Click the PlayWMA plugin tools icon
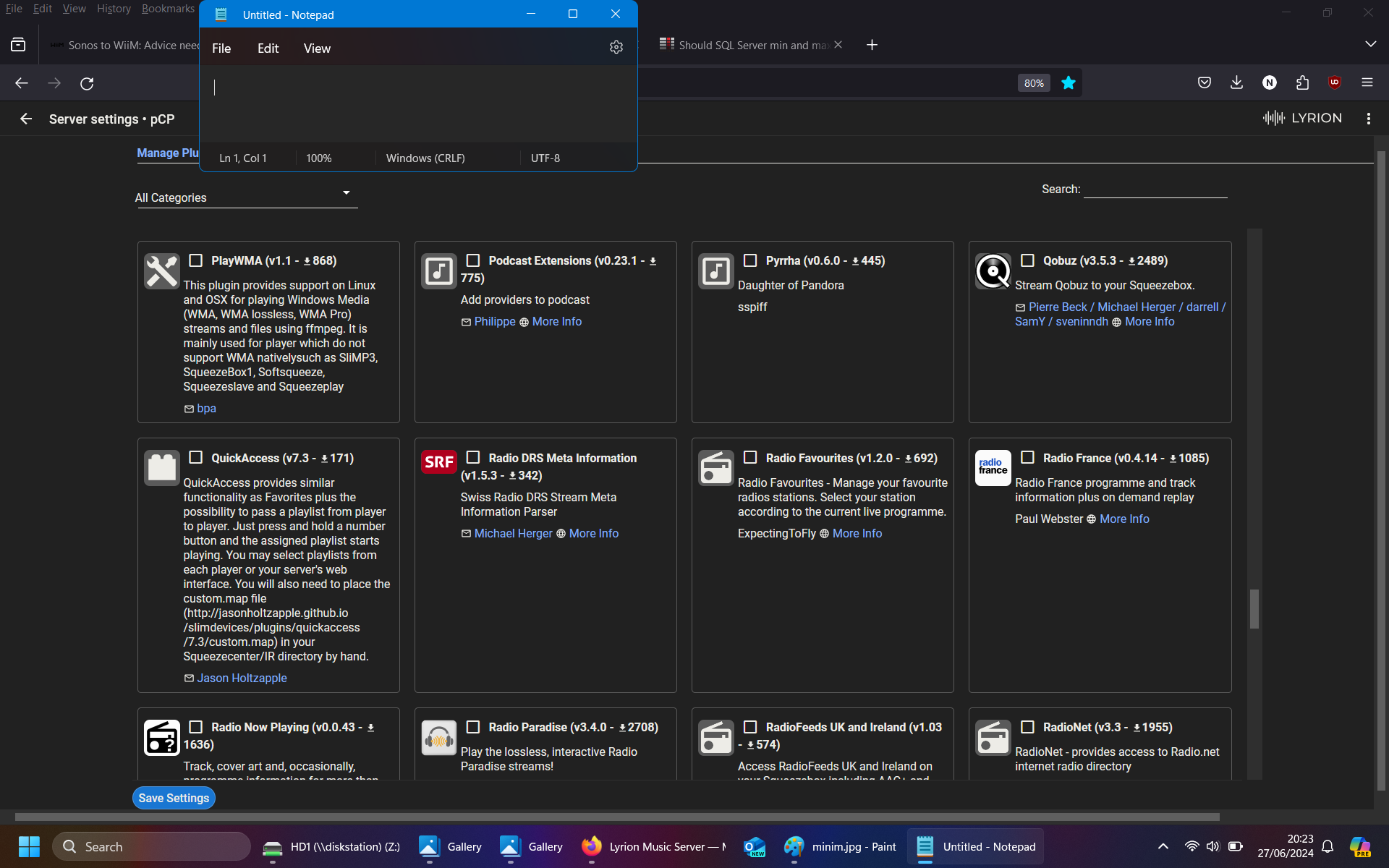1389x868 pixels. point(161,271)
